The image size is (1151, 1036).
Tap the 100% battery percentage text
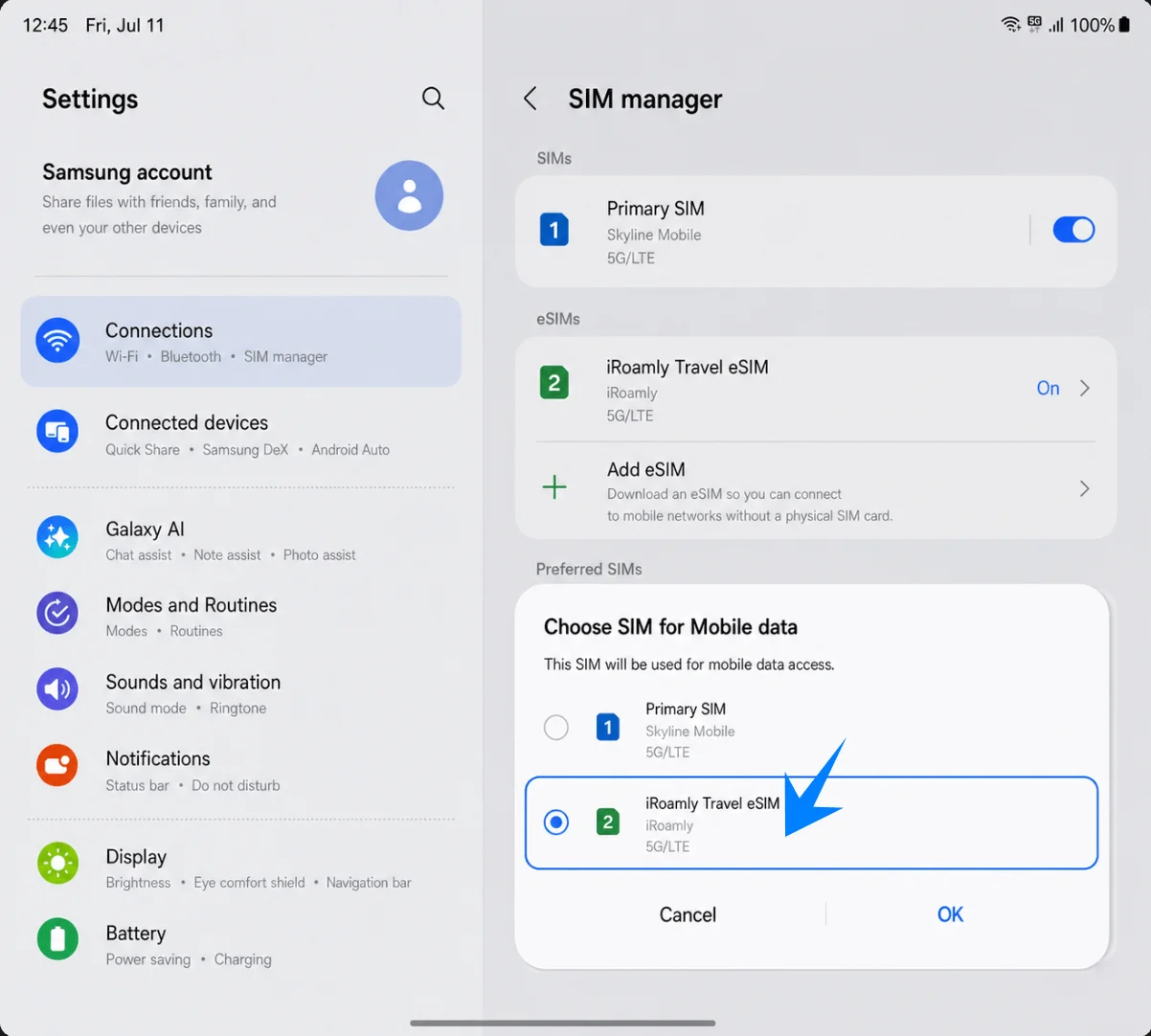(x=1092, y=25)
